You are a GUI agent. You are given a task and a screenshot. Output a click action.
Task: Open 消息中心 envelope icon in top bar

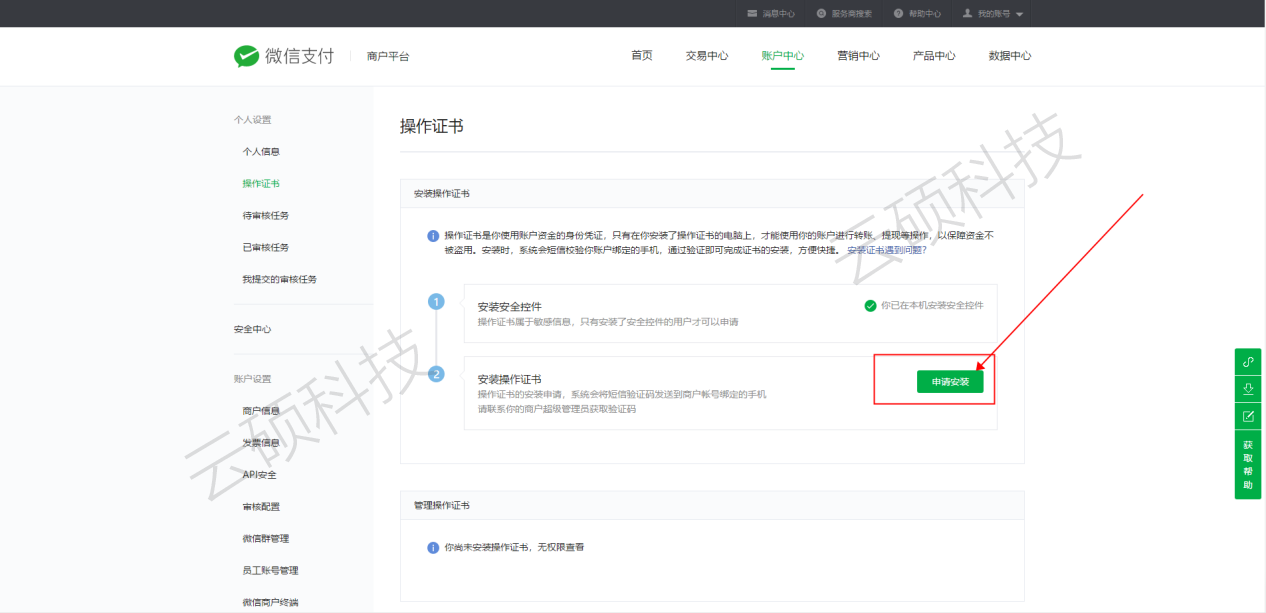[x=752, y=14]
